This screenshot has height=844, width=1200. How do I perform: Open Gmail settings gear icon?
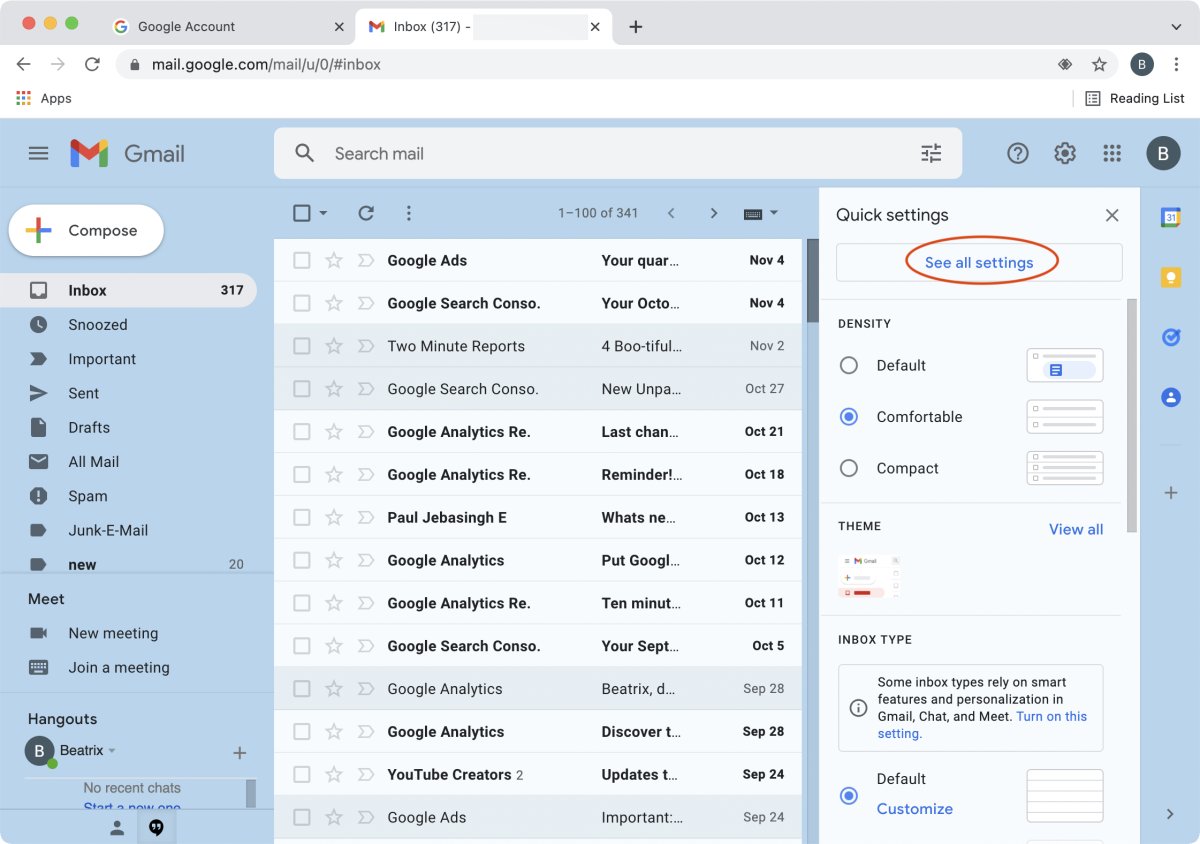coord(1065,153)
